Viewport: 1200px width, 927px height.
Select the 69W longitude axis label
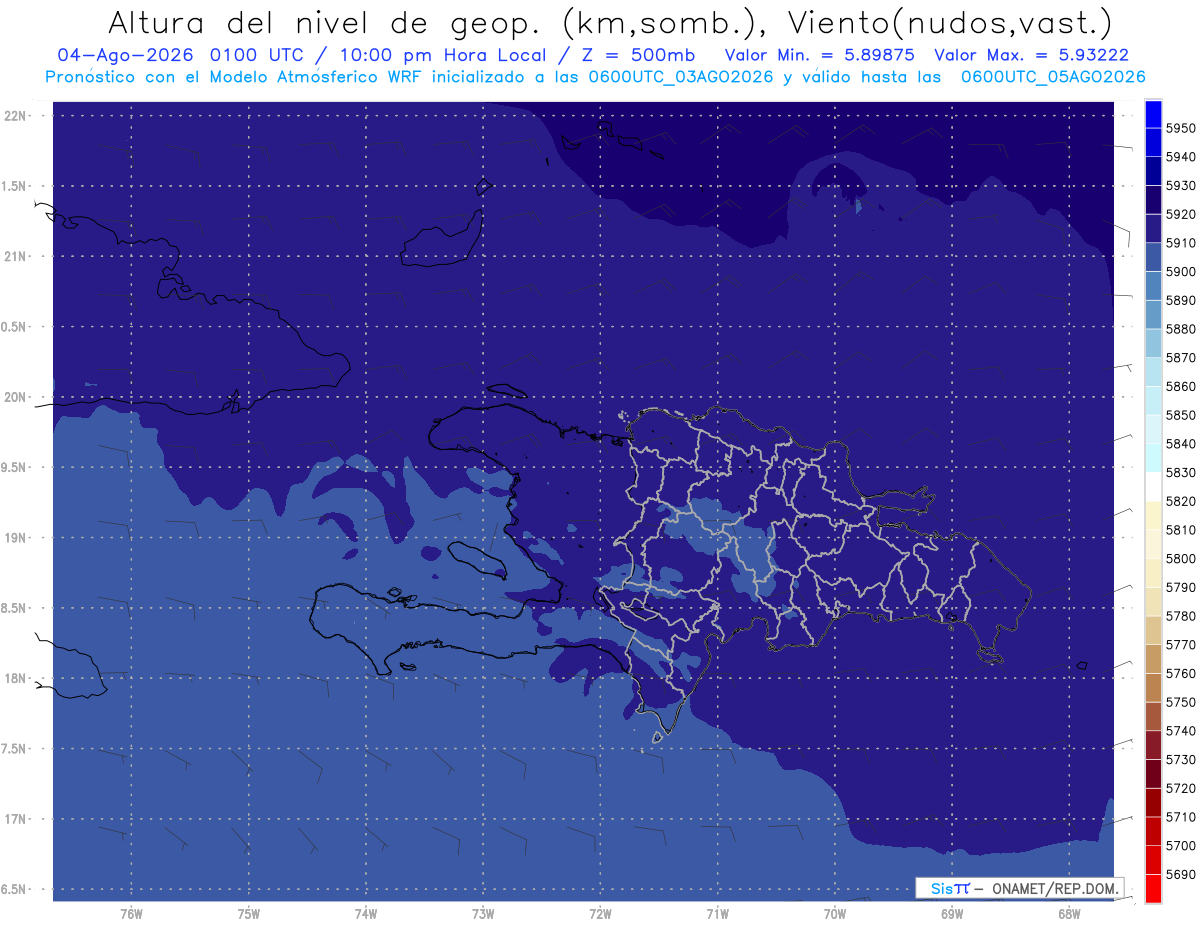(952, 913)
